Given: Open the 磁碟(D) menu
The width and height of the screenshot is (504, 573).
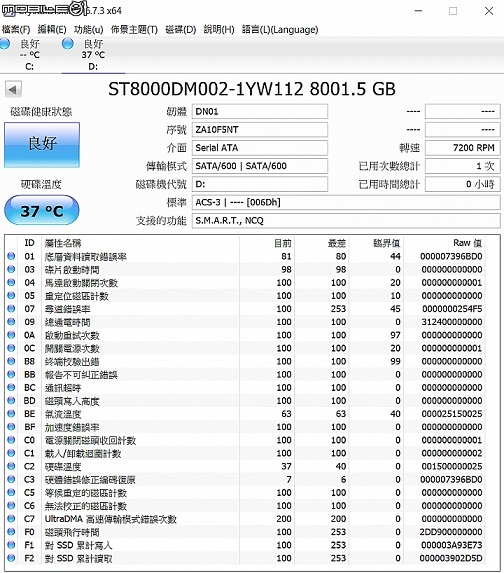Looking at the screenshot, I should [181, 29].
